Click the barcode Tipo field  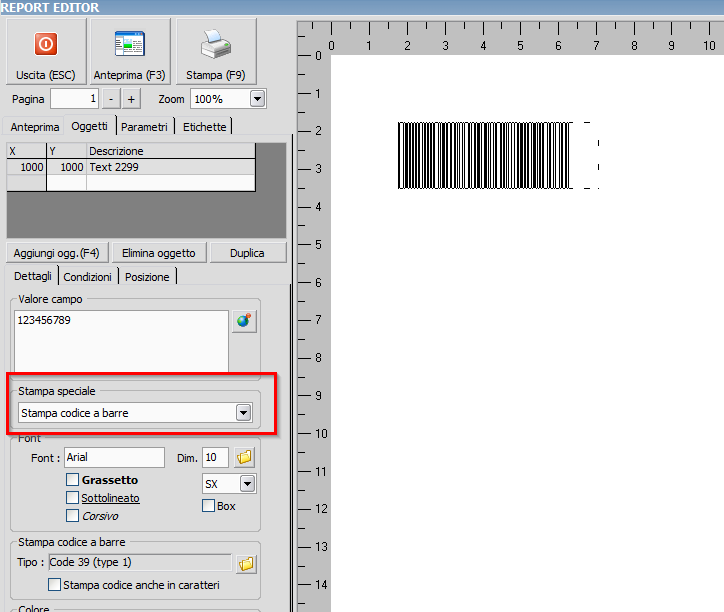[140, 563]
